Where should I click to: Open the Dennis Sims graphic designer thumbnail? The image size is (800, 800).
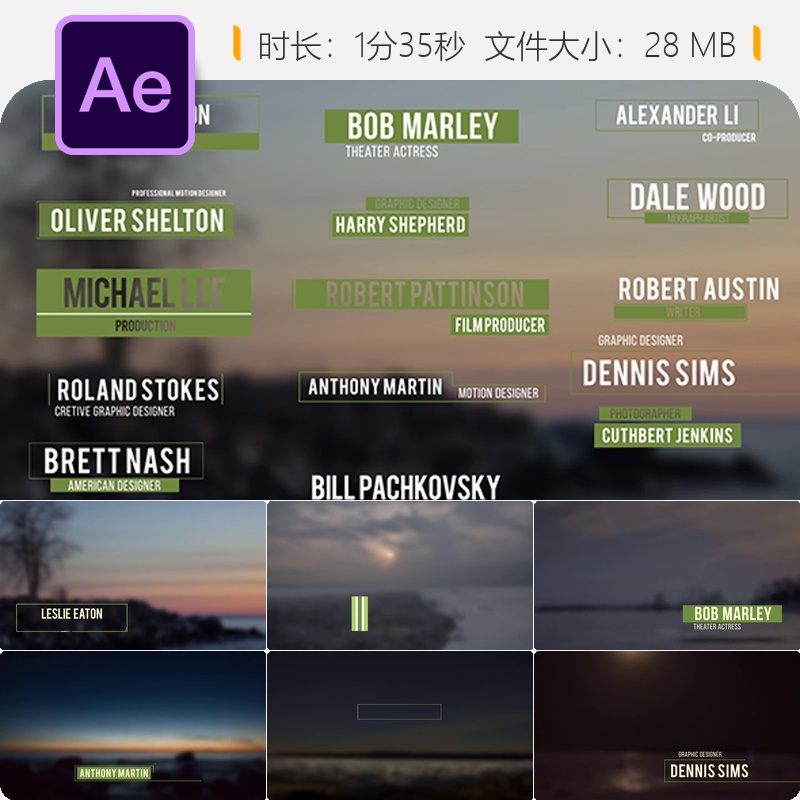click(x=667, y=725)
